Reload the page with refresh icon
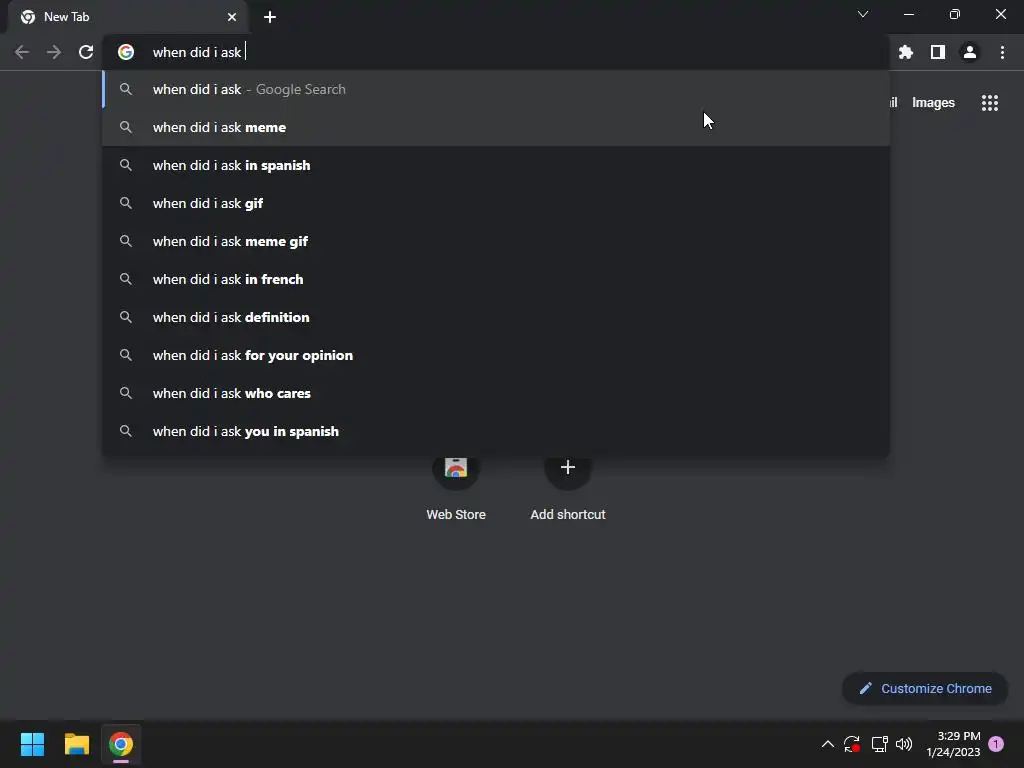Viewport: 1024px width, 768px height. (86, 52)
